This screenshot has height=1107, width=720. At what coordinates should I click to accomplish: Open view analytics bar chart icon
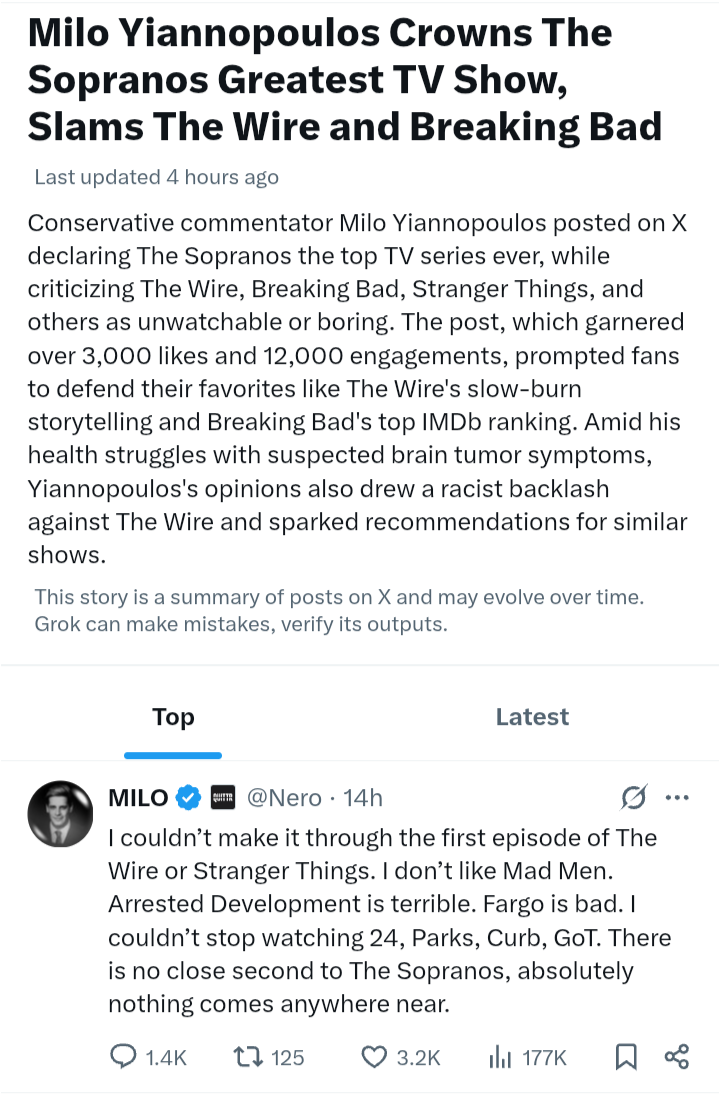click(499, 1057)
